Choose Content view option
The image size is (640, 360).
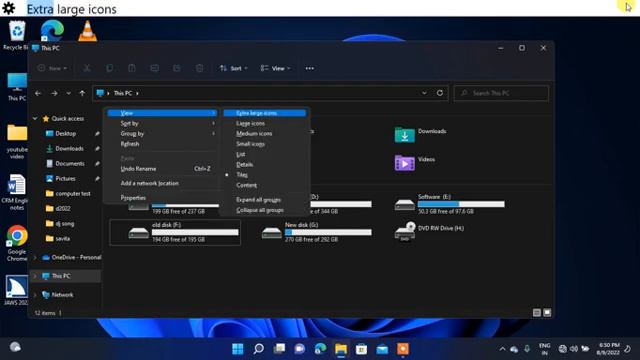247,185
